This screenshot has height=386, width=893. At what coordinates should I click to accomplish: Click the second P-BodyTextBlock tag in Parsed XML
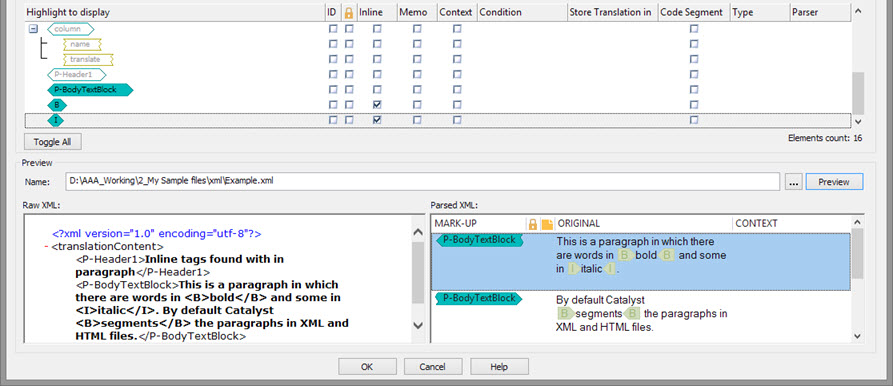[479, 298]
